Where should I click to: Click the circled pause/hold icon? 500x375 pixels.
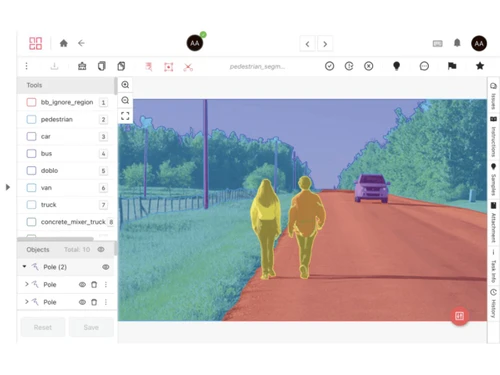349,66
